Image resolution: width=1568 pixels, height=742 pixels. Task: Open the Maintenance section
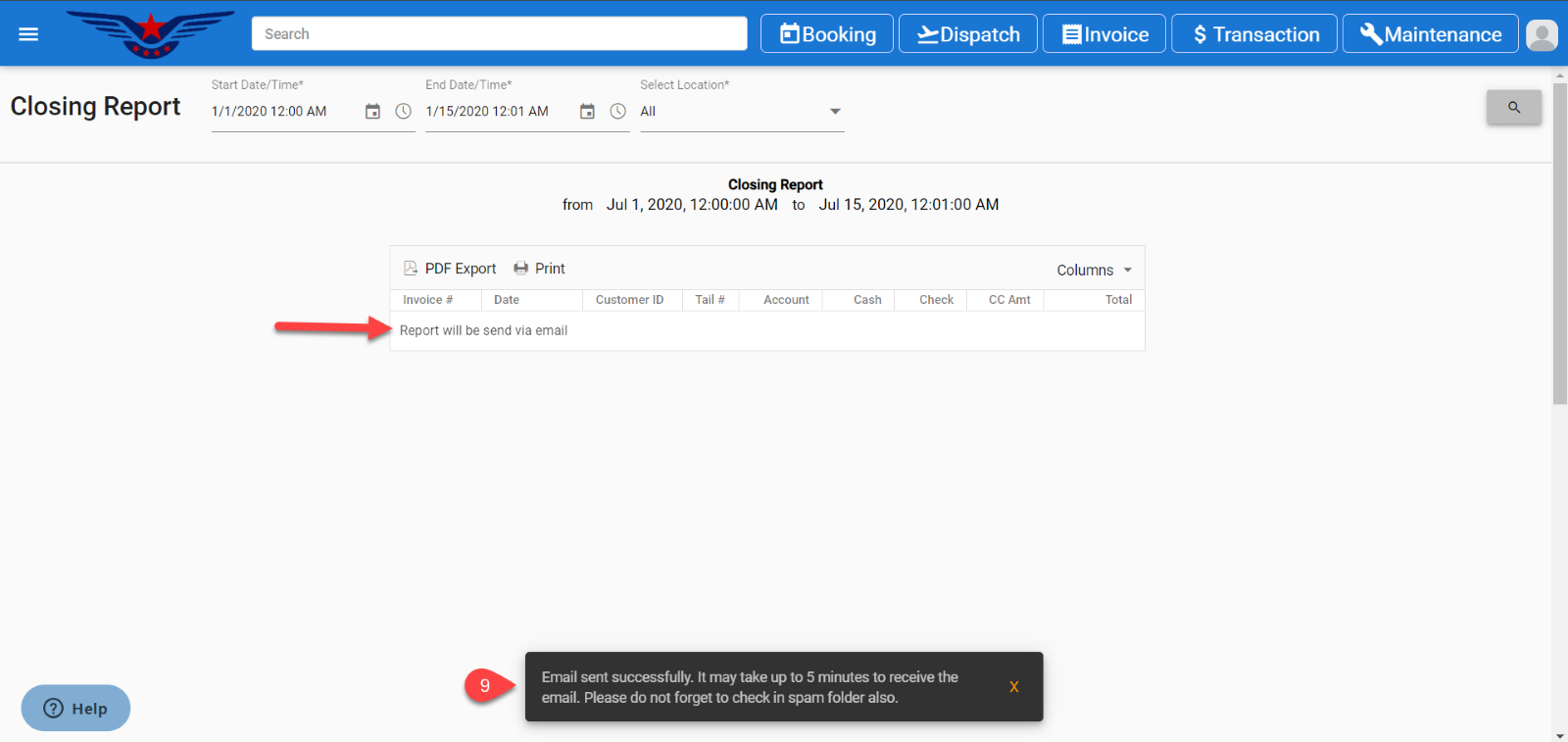(x=1430, y=34)
